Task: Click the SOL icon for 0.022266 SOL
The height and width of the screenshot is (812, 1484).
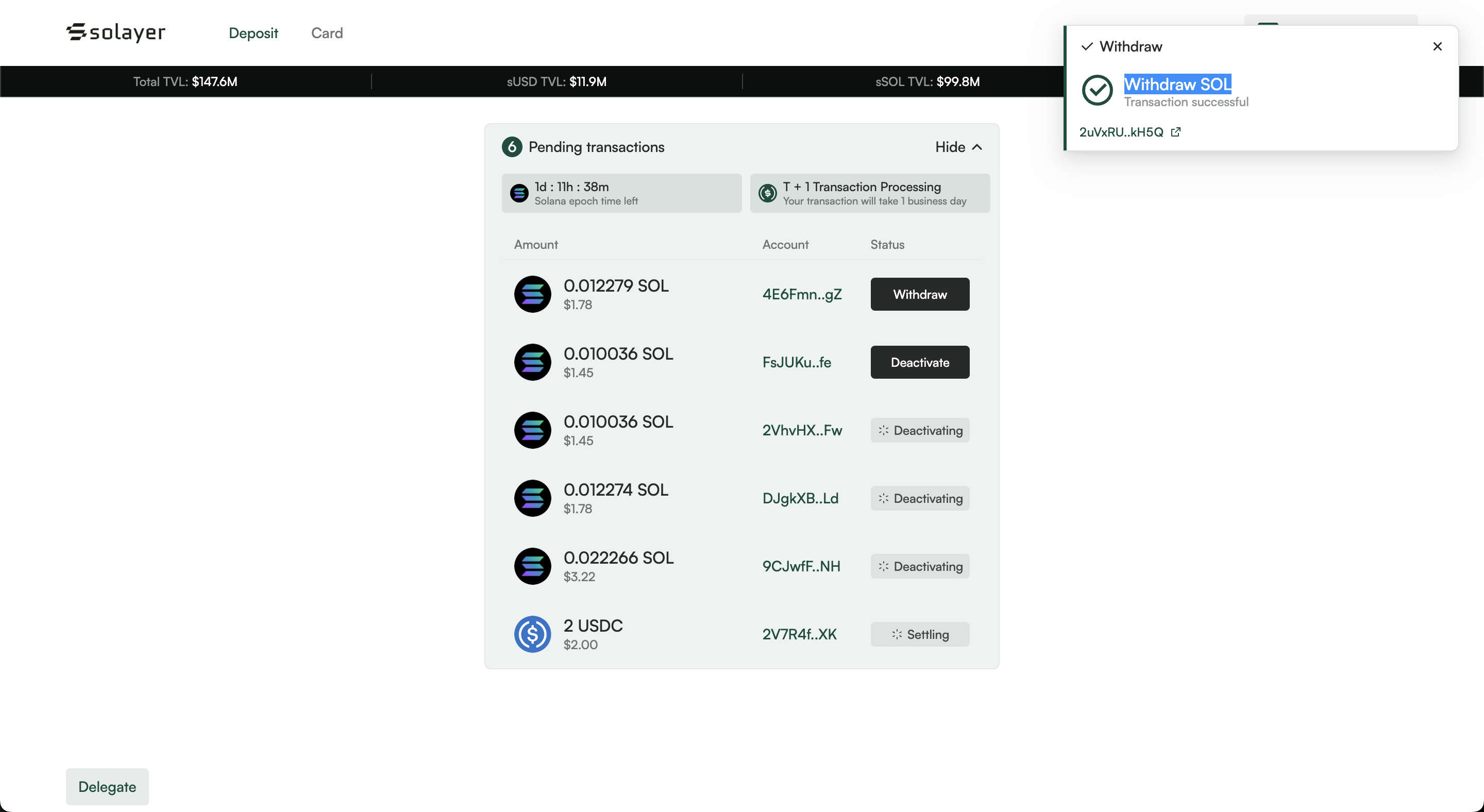Action: (x=532, y=566)
